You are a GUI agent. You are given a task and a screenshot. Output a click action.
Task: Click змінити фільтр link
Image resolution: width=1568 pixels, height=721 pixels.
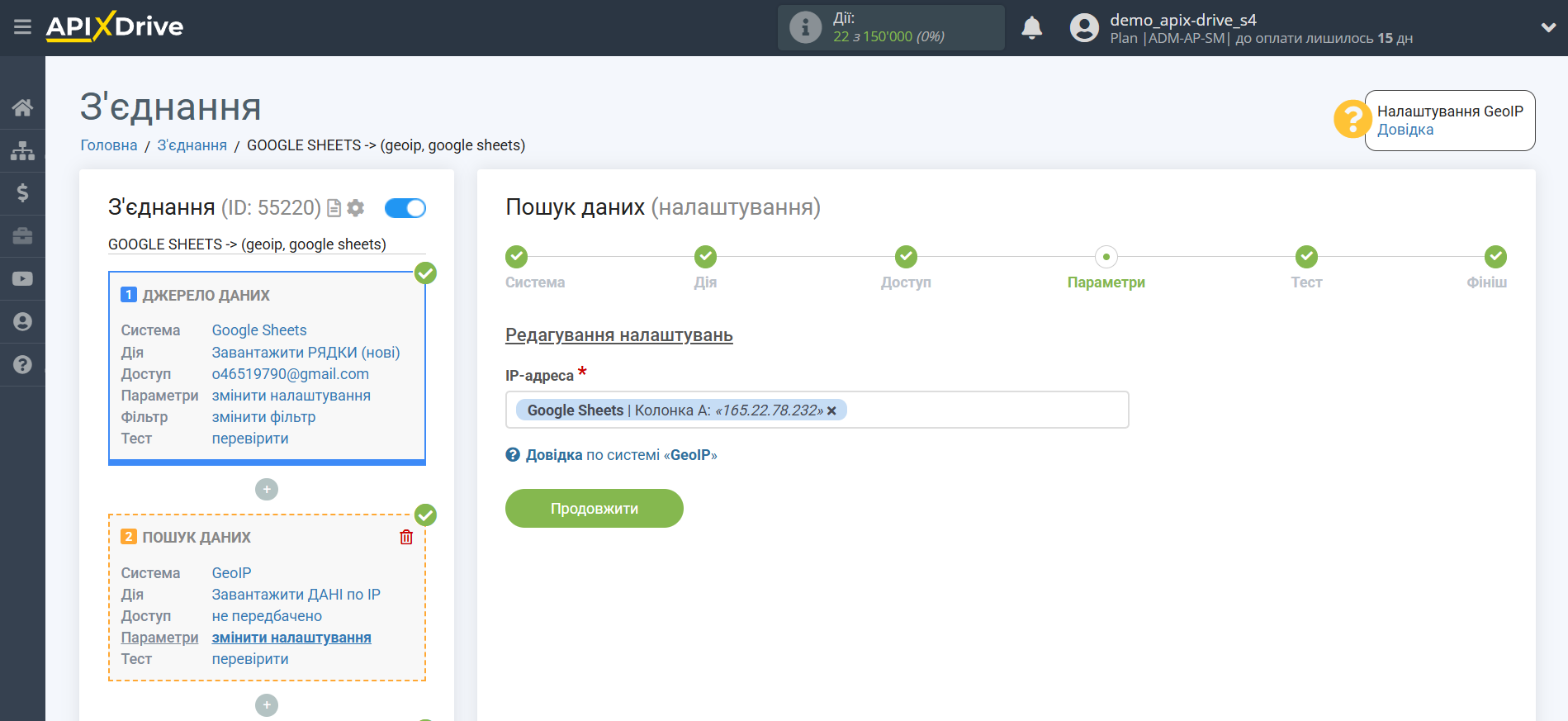click(x=263, y=417)
